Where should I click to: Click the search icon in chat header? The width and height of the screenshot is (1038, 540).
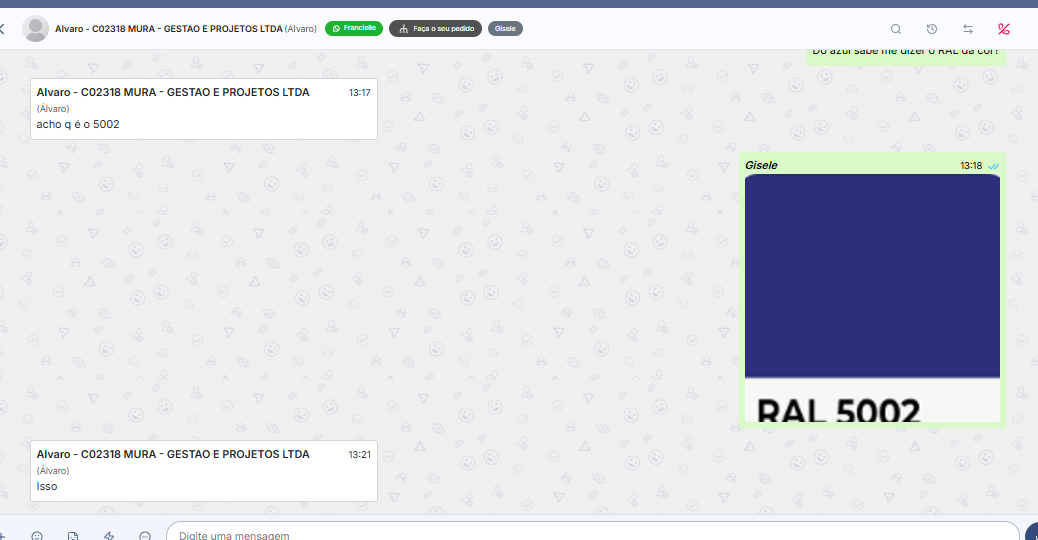coord(896,29)
